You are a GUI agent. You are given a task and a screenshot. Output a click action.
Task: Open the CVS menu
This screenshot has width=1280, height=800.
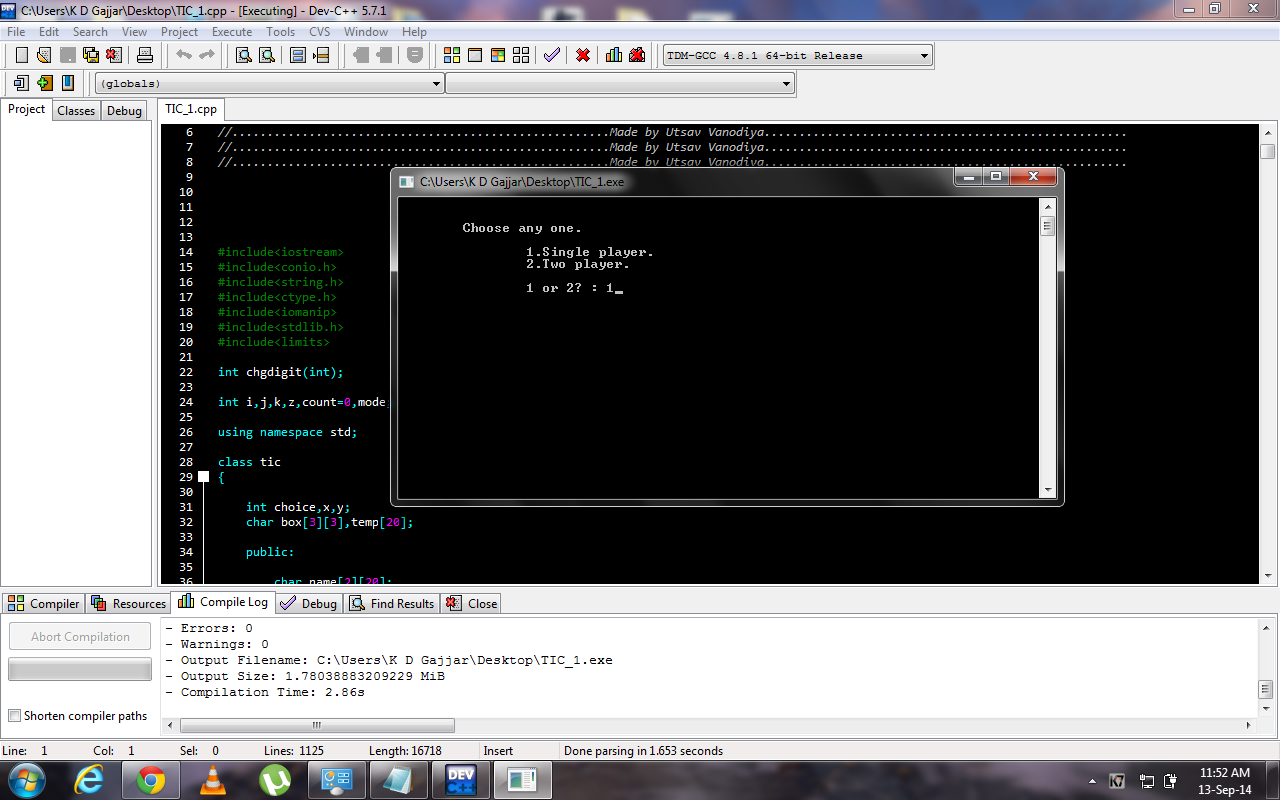(319, 32)
